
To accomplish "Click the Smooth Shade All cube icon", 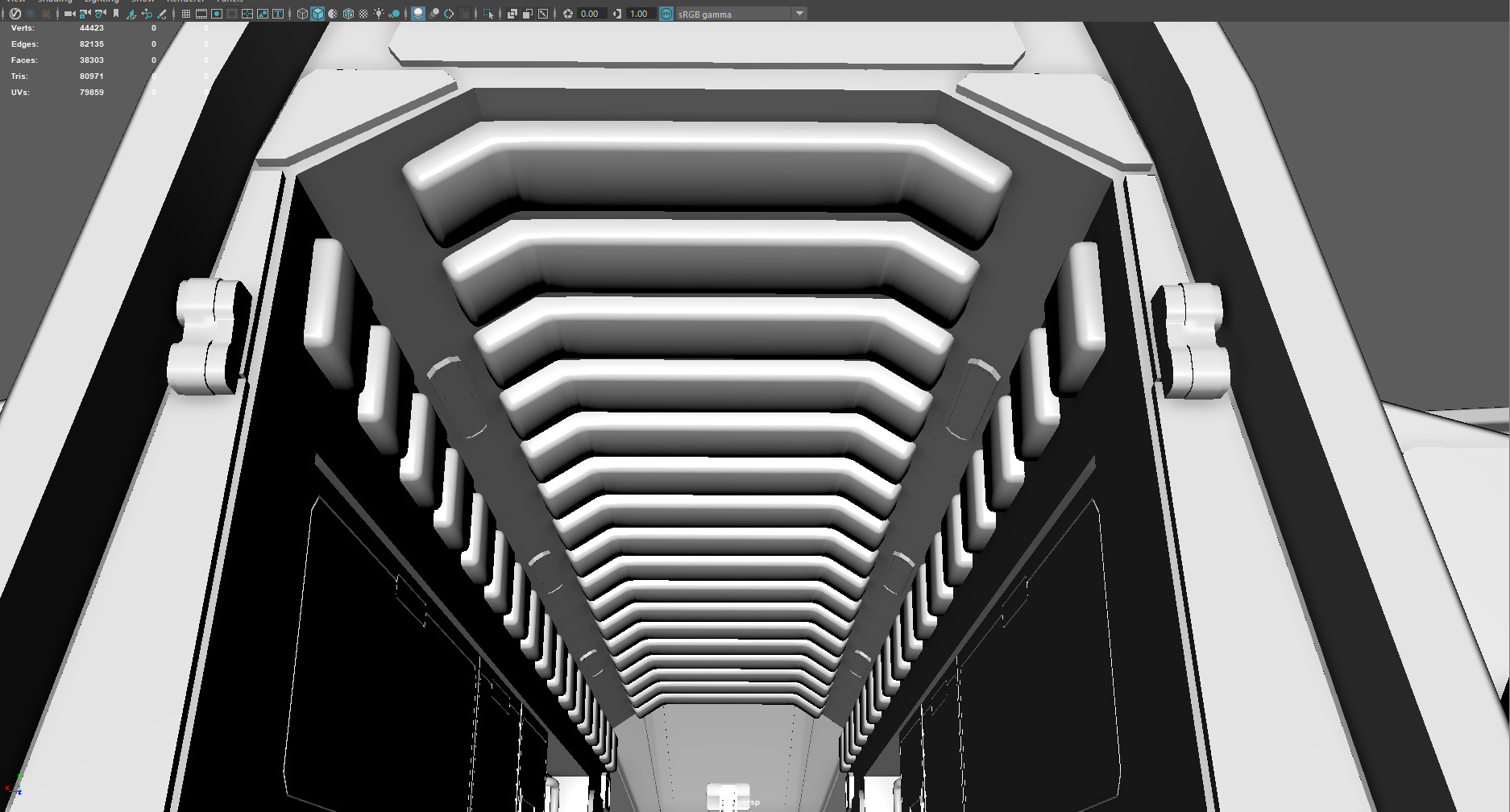I will pos(317,14).
